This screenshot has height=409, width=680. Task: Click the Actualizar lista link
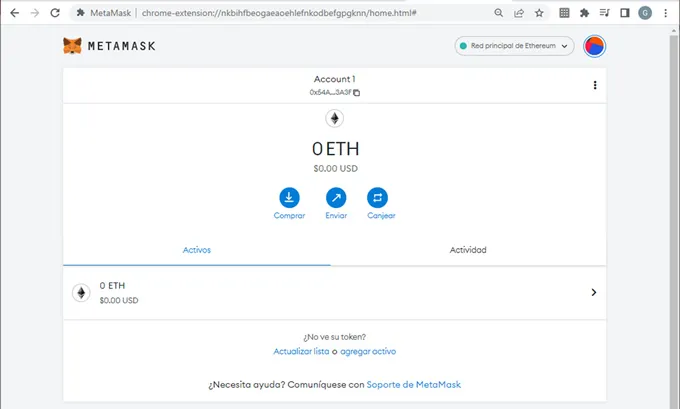301,351
